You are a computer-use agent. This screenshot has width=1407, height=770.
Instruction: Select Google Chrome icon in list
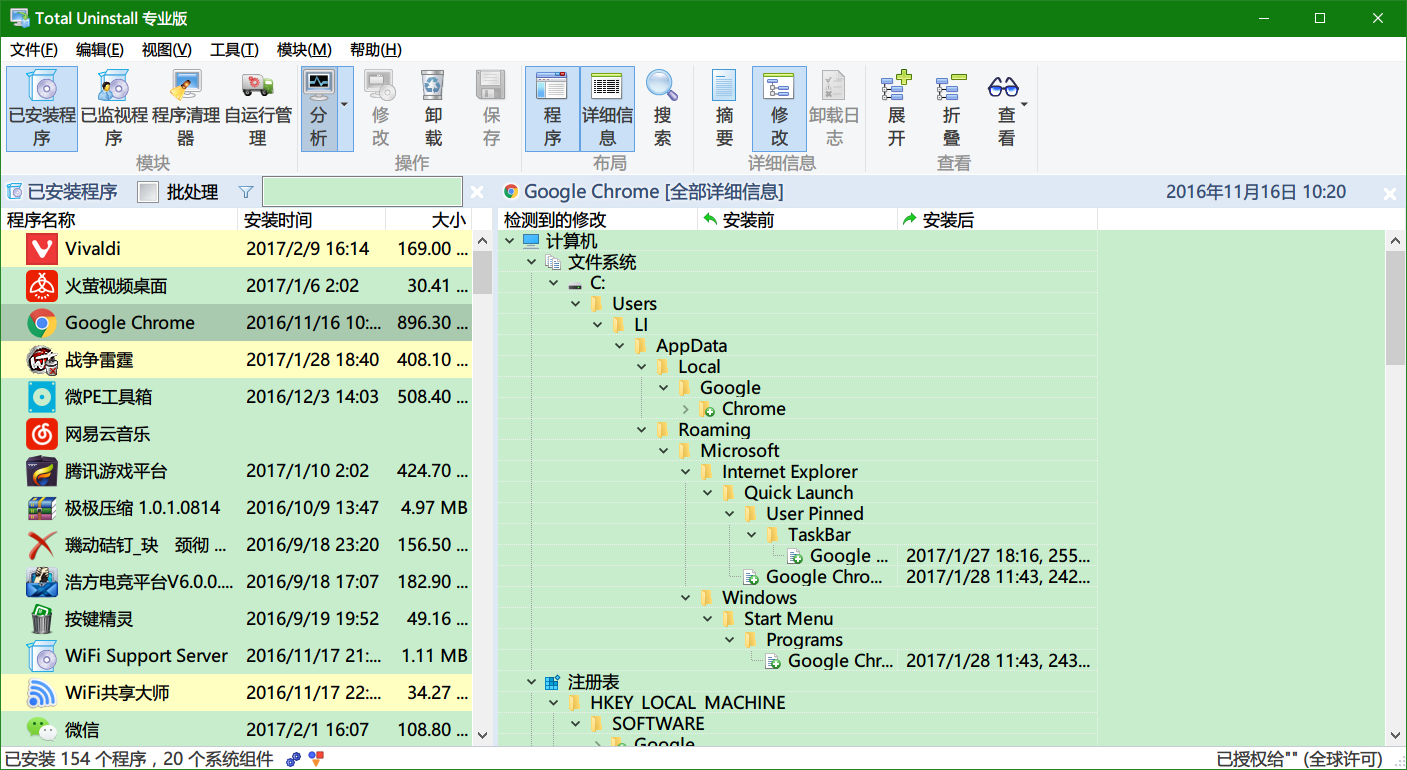(x=41, y=323)
